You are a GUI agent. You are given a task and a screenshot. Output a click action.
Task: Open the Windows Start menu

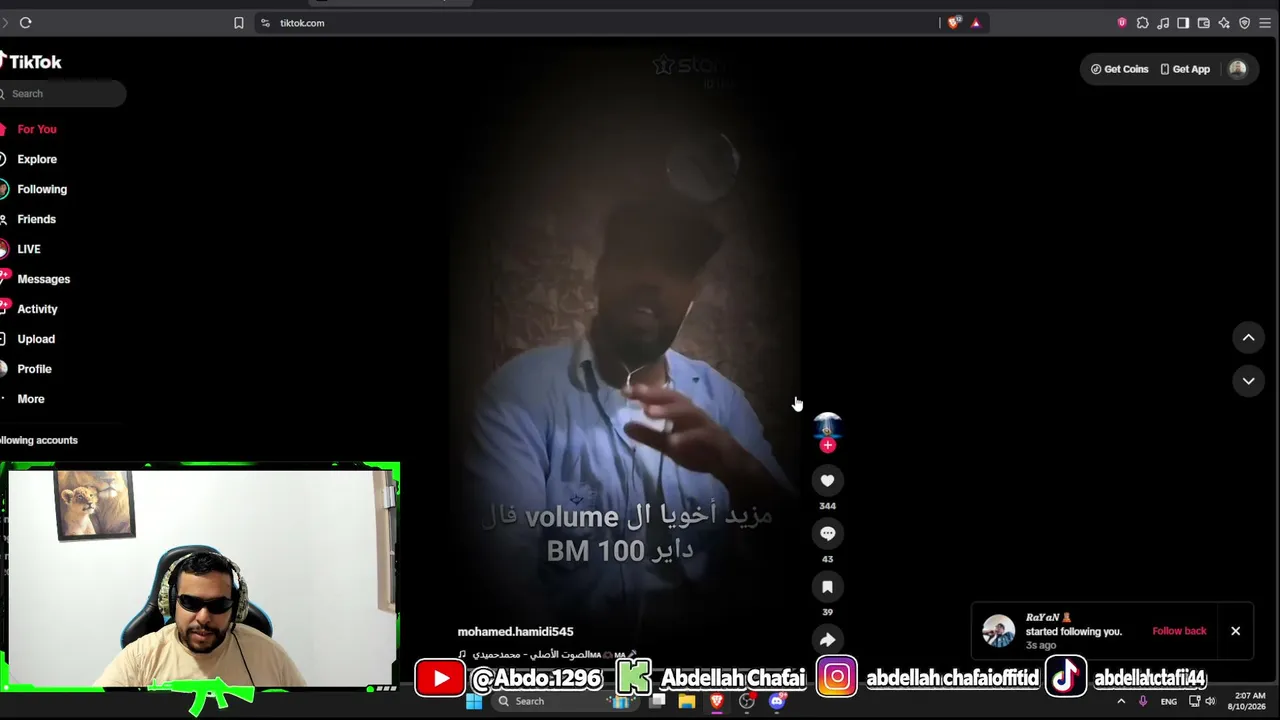(474, 702)
